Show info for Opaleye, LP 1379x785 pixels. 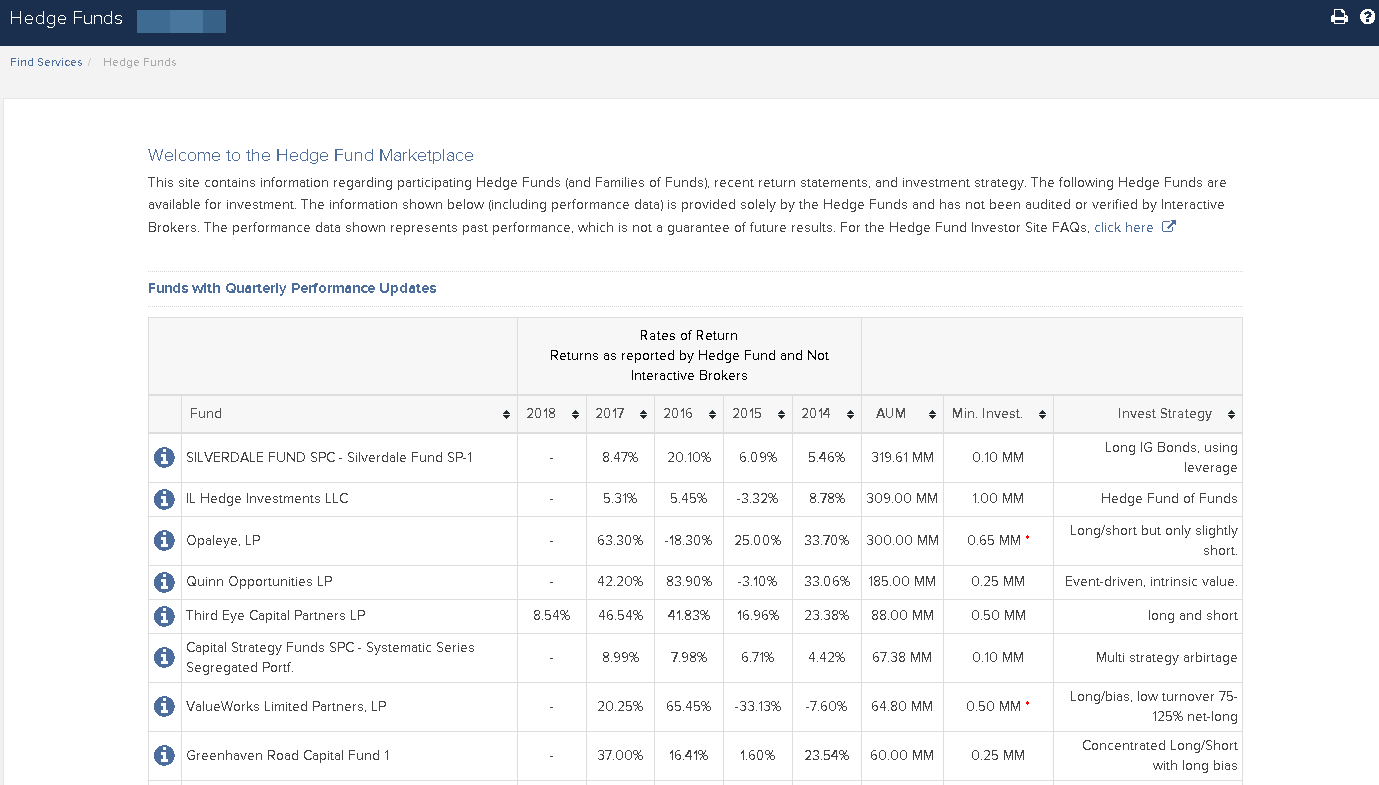[164, 540]
